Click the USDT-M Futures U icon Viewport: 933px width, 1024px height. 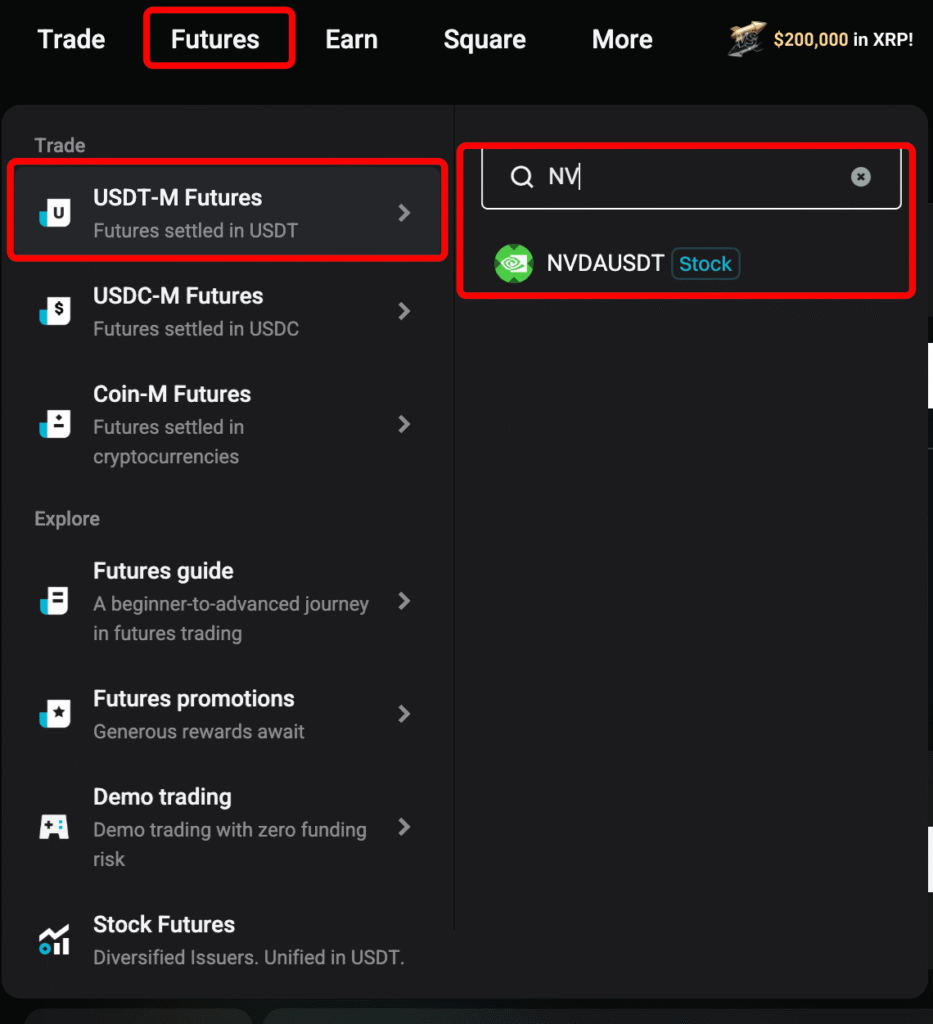pos(55,213)
